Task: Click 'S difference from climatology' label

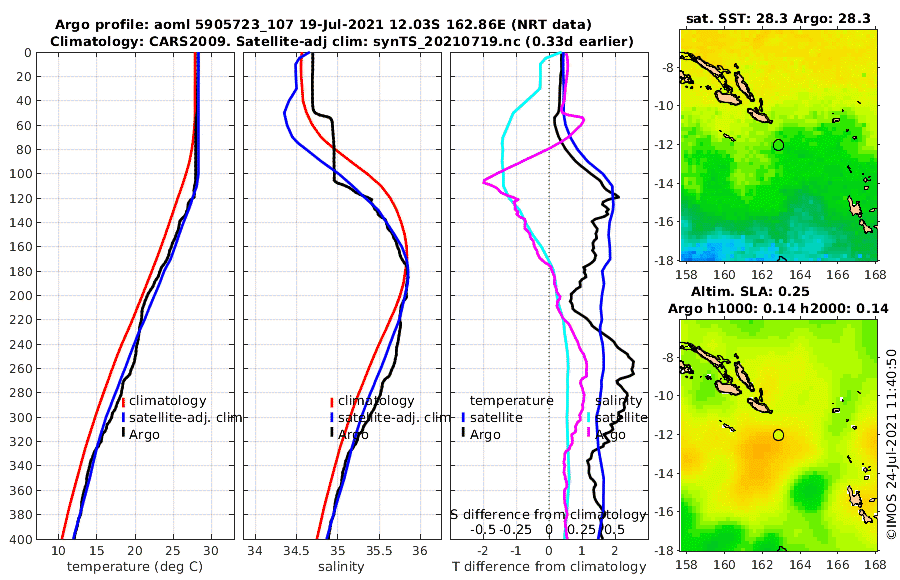Action: pyautogui.click(x=548, y=514)
